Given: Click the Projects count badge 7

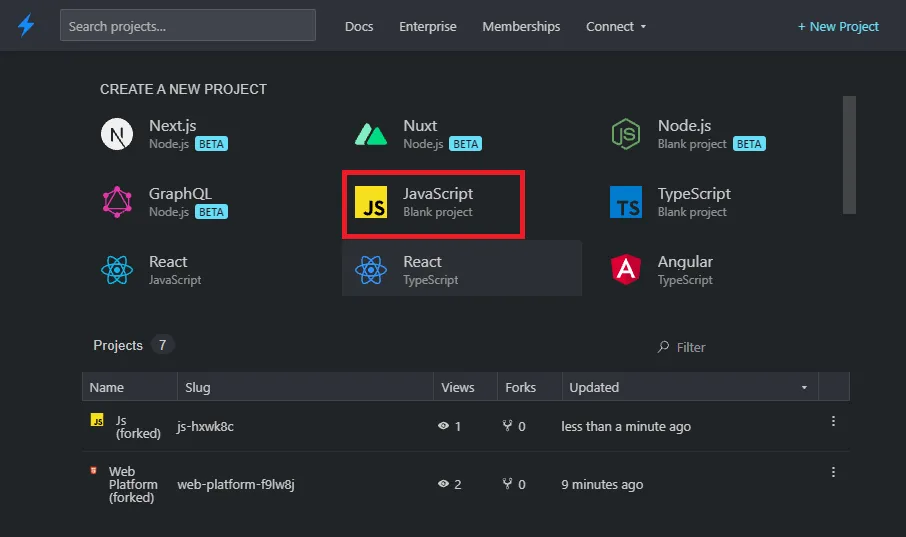Looking at the screenshot, I should point(162,345).
